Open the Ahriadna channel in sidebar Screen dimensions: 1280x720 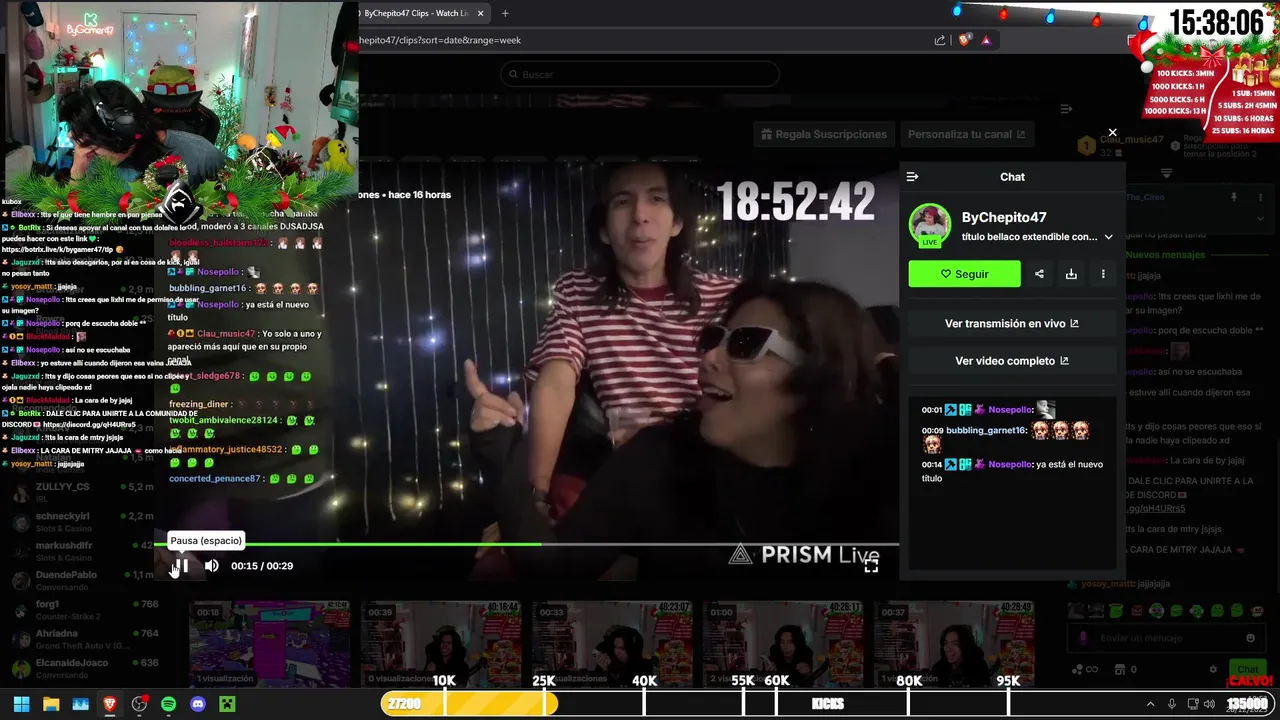[x=80, y=638]
